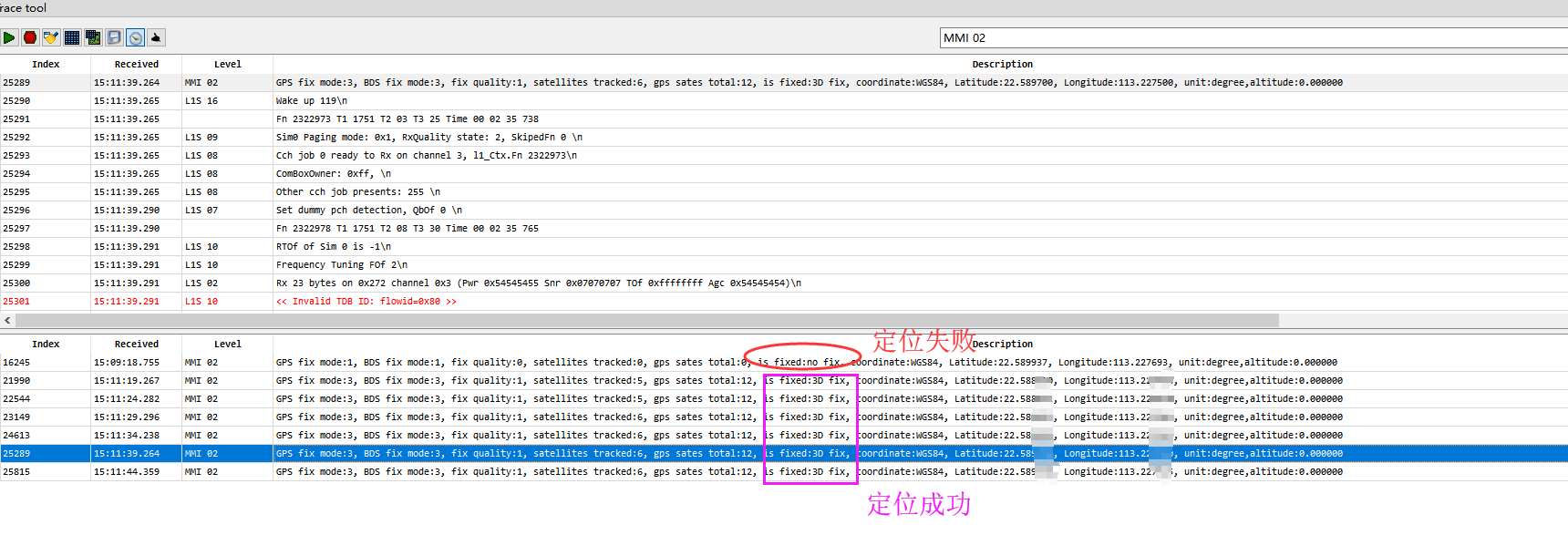Select row 25294 ComBoxOwner entry

[x=784, y=174]
